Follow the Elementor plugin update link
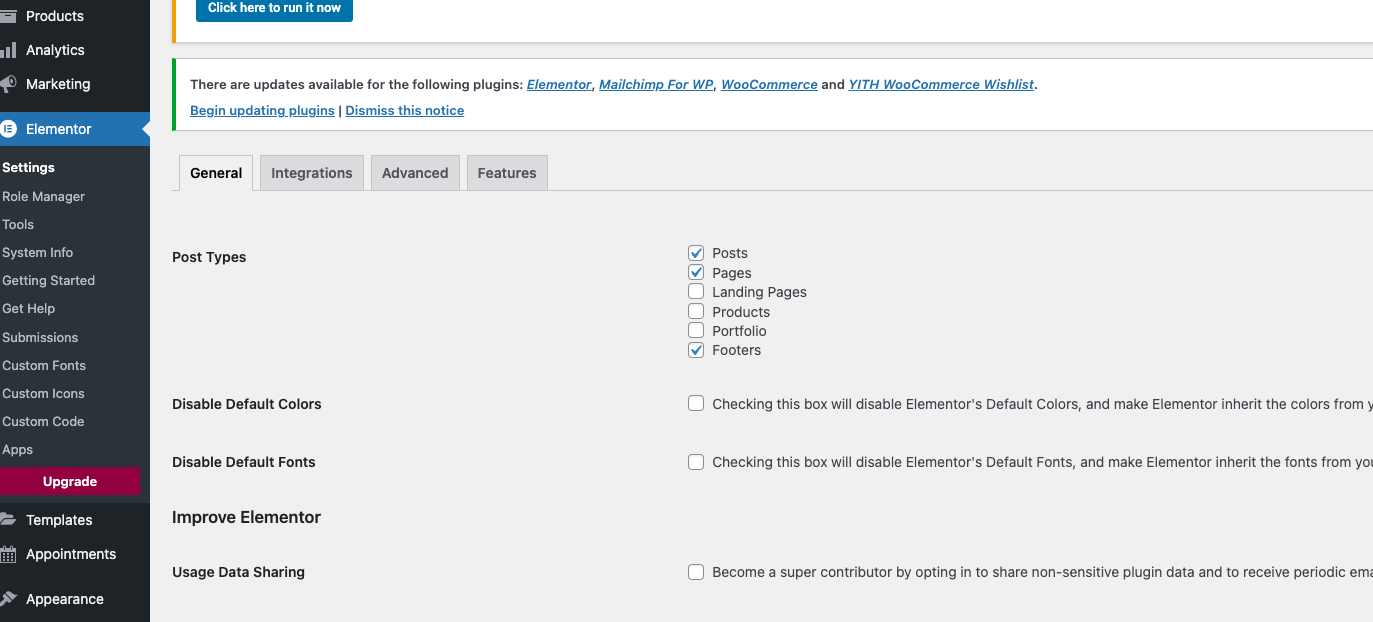Viewport: 1373px width, 622px height. [559, 85]
